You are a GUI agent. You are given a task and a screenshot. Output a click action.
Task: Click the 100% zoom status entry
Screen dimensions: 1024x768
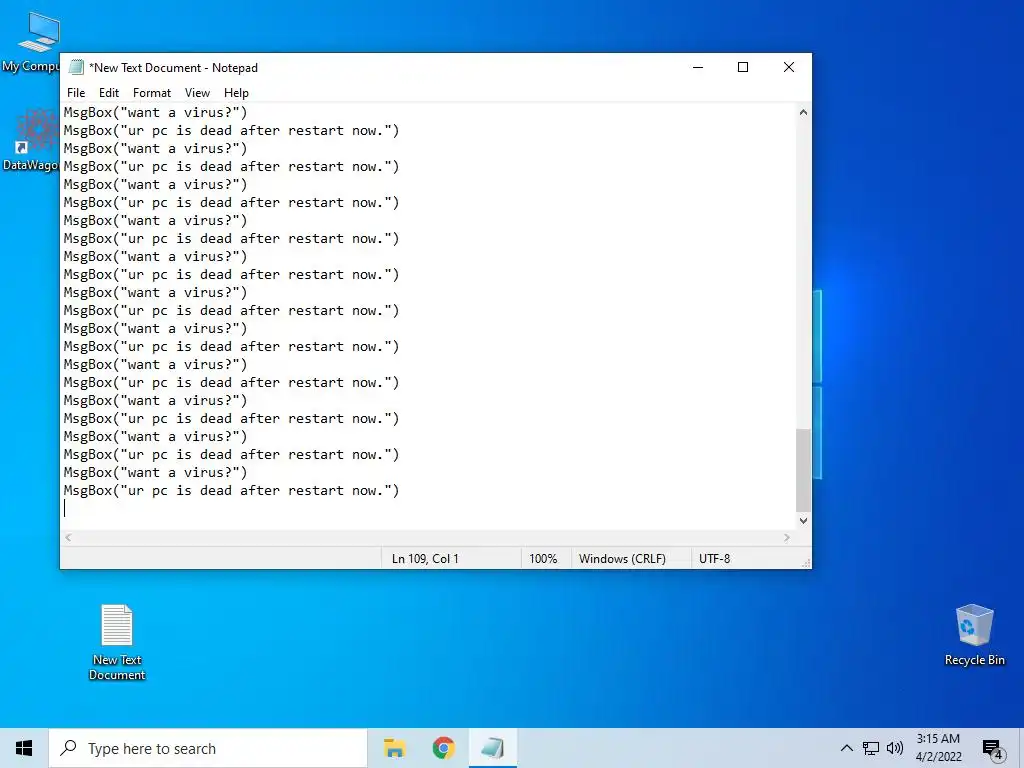pos(543,559)
